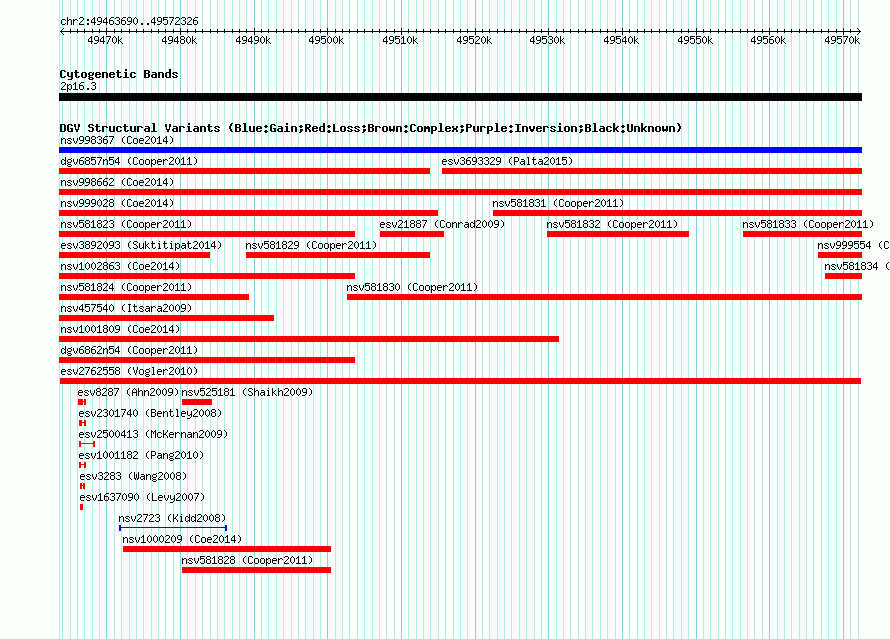Open nsv1001809 (Coe2014) label
This screenshot has width=890, height=639.
120,329
